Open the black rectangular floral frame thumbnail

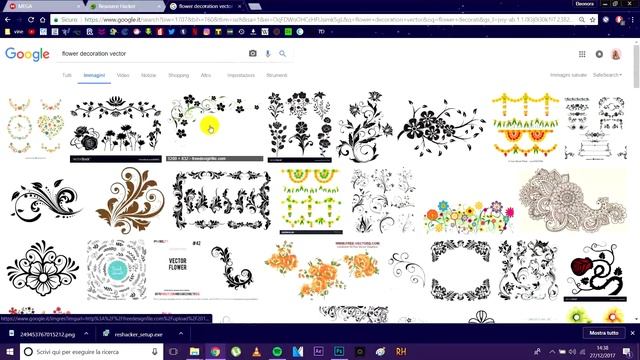coord(222,201)
